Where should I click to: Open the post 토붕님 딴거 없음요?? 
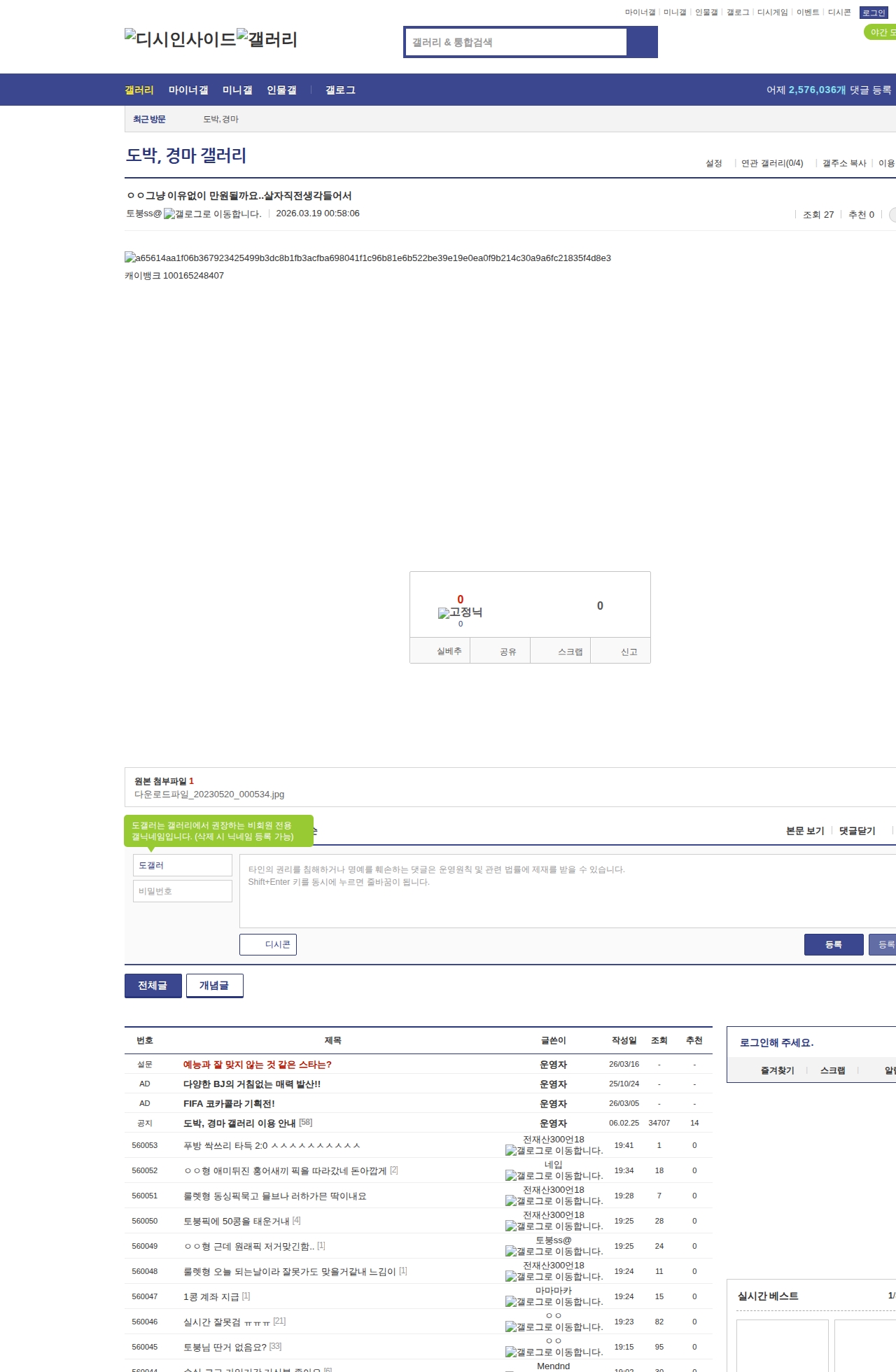click(x=225, y=1347)
